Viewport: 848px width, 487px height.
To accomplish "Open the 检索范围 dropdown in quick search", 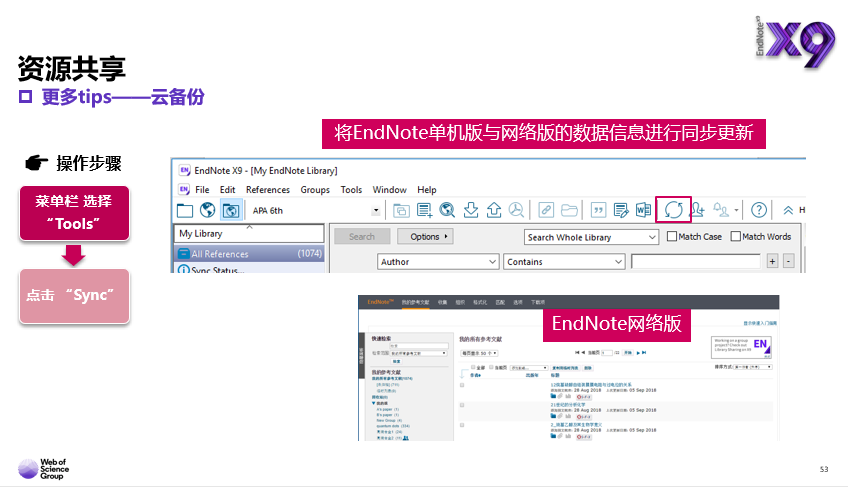I will [418, 353].
